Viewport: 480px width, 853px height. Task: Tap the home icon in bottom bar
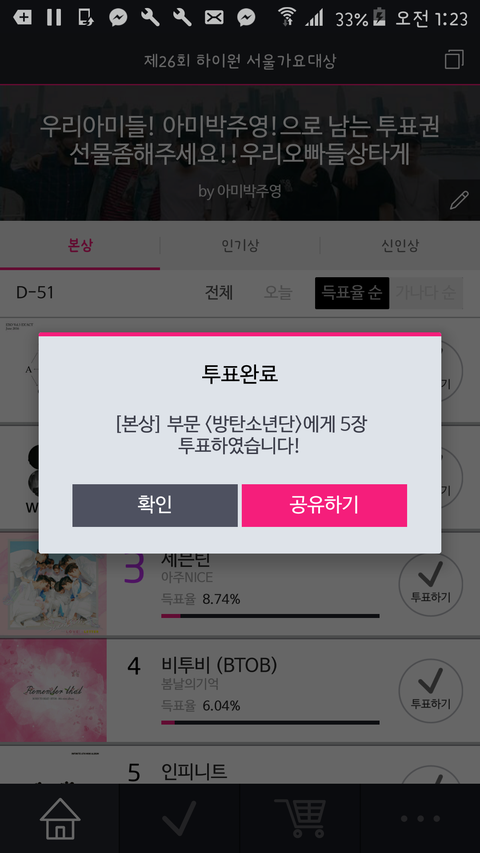(60, 818)
